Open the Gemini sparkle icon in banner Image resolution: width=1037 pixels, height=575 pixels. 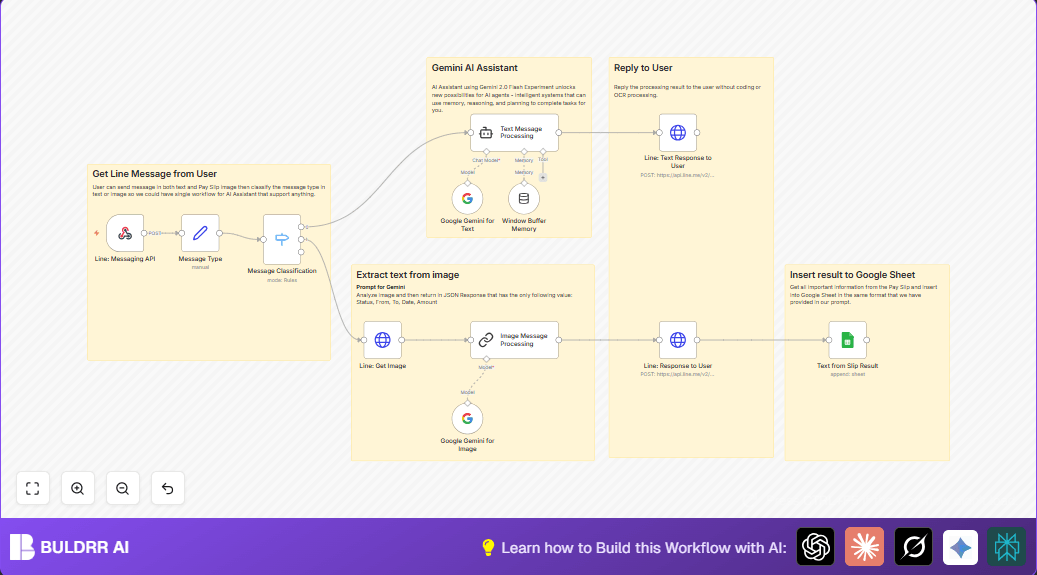click(960, 547)
